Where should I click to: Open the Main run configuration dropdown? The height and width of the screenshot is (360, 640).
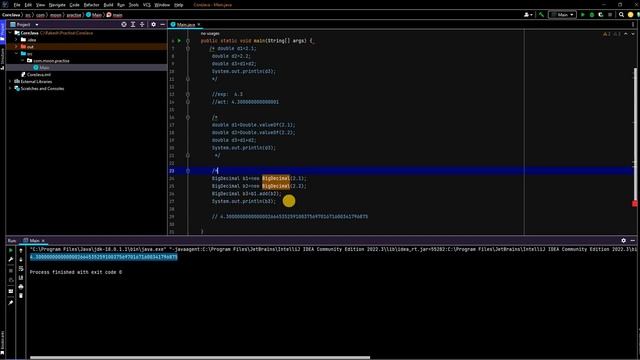562,15
